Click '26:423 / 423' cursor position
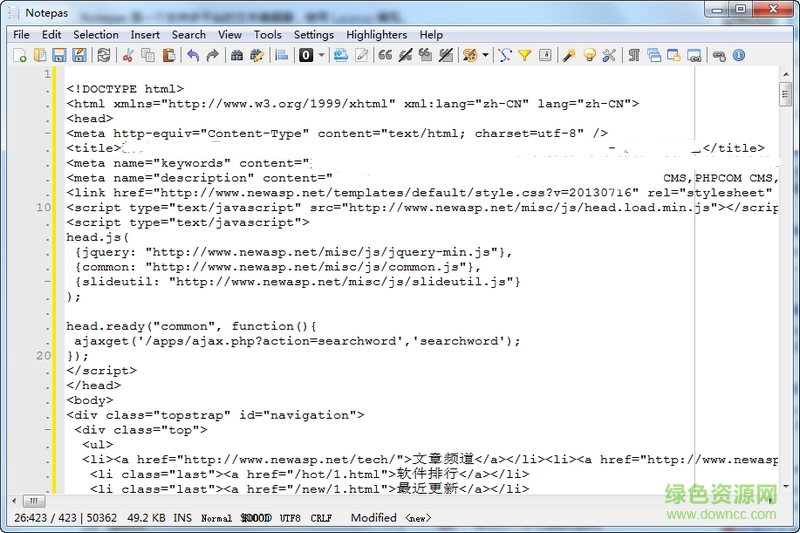The image size is (800, 533). (x=45, y=518)
